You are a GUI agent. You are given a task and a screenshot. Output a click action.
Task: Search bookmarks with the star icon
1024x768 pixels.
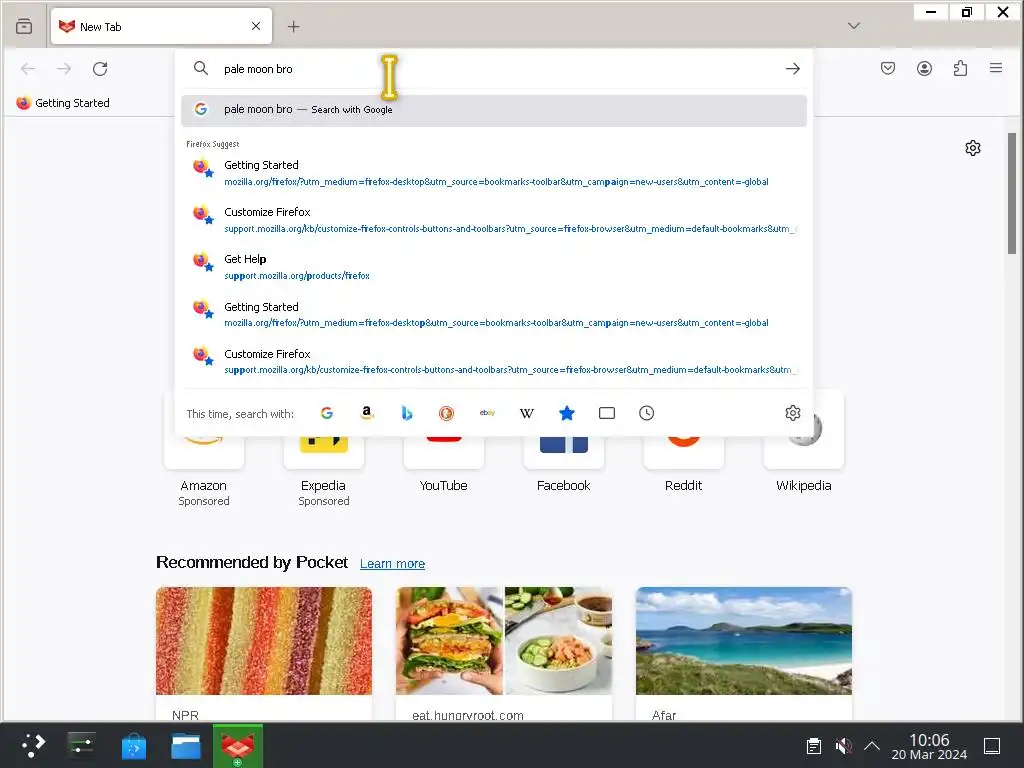(567, 413)
